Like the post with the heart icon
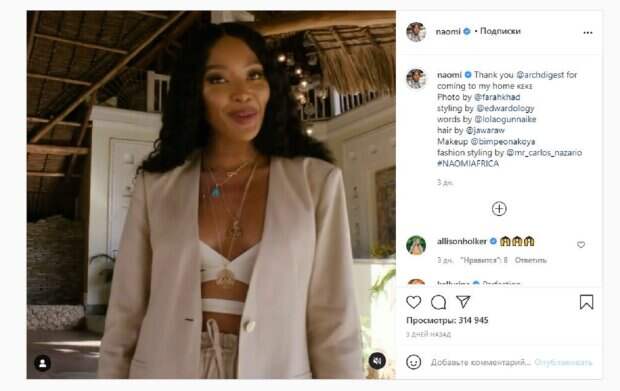The width and height of the screenshot is (620, 391). (414, 302)
